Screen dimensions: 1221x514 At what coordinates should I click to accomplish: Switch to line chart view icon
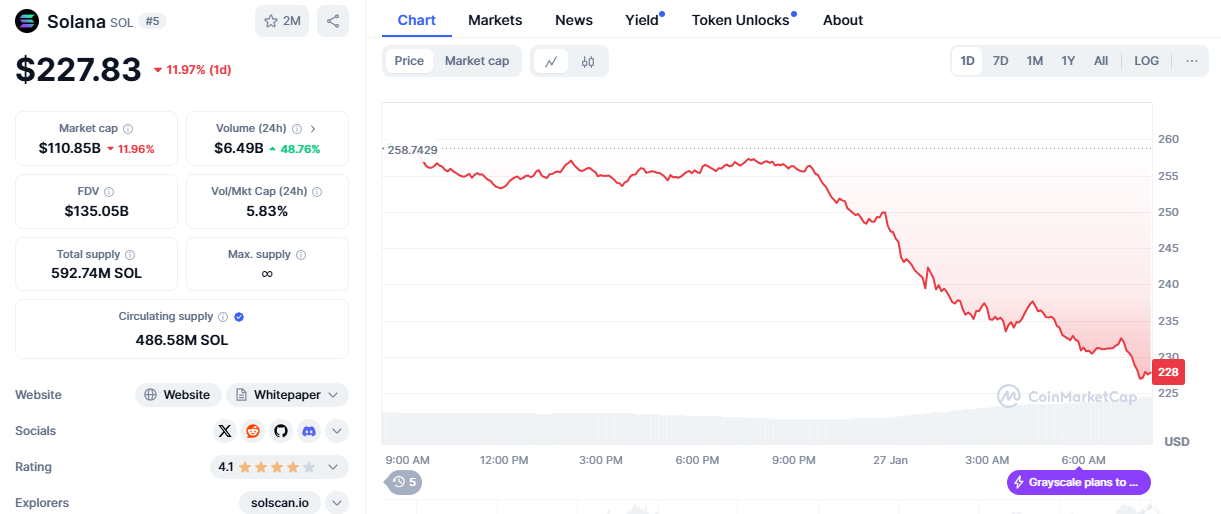[x=551, y=61]
